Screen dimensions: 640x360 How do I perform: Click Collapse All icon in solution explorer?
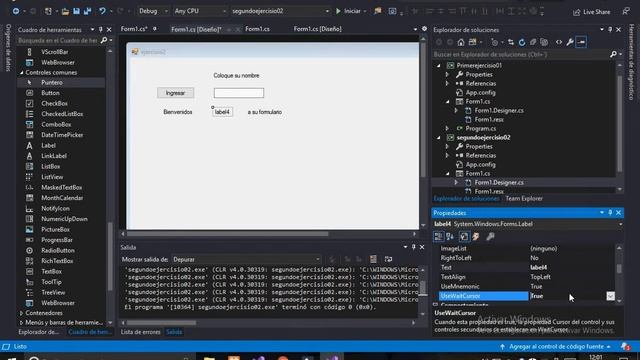[x=533, y=42]
